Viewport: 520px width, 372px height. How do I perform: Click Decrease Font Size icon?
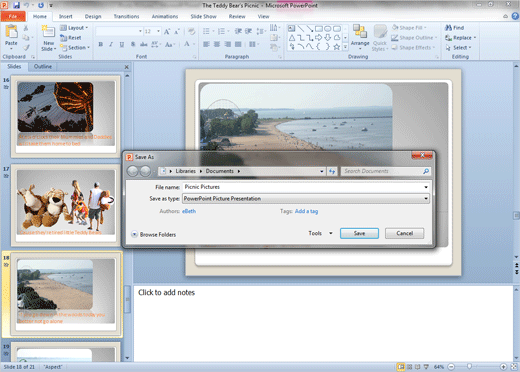point(177,32)
